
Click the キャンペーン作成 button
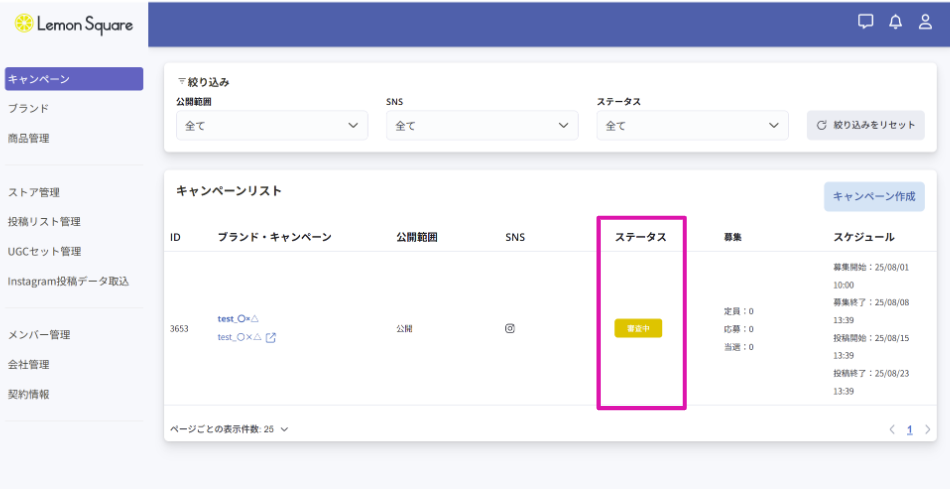(x=873, y=197)
